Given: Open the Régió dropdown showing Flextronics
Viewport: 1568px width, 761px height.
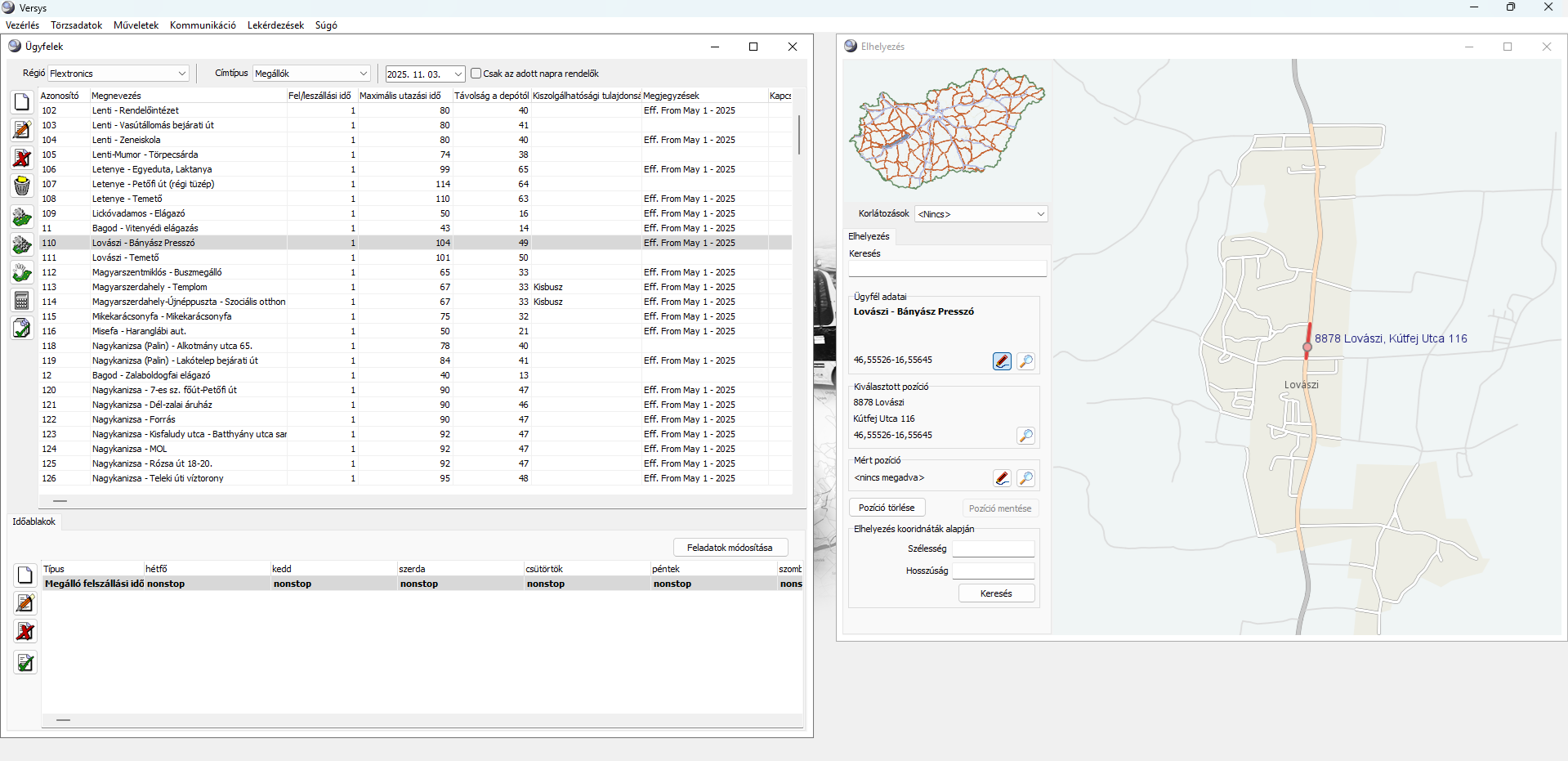Looking at the screenshot, I should point(118,74).
